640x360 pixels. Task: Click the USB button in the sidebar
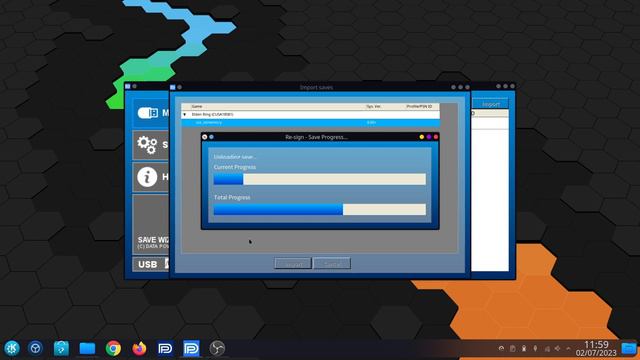(x=151, y=264)
